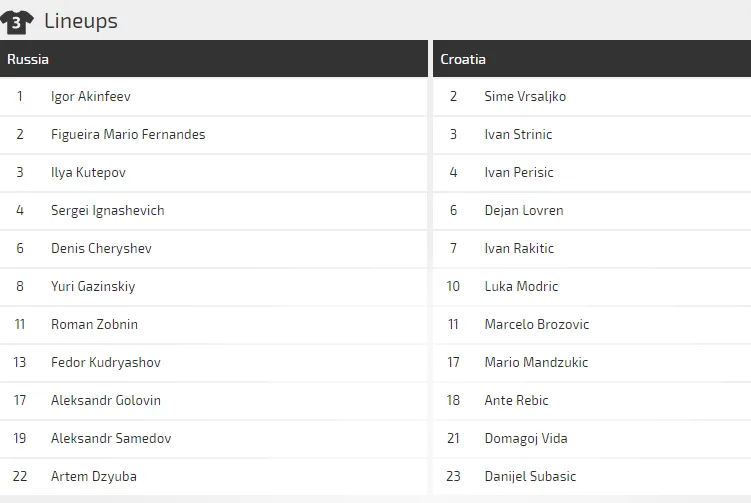Open Sime Vrsaljko player link
Screen dimensions: 751x503
click(x=525, y=97)
